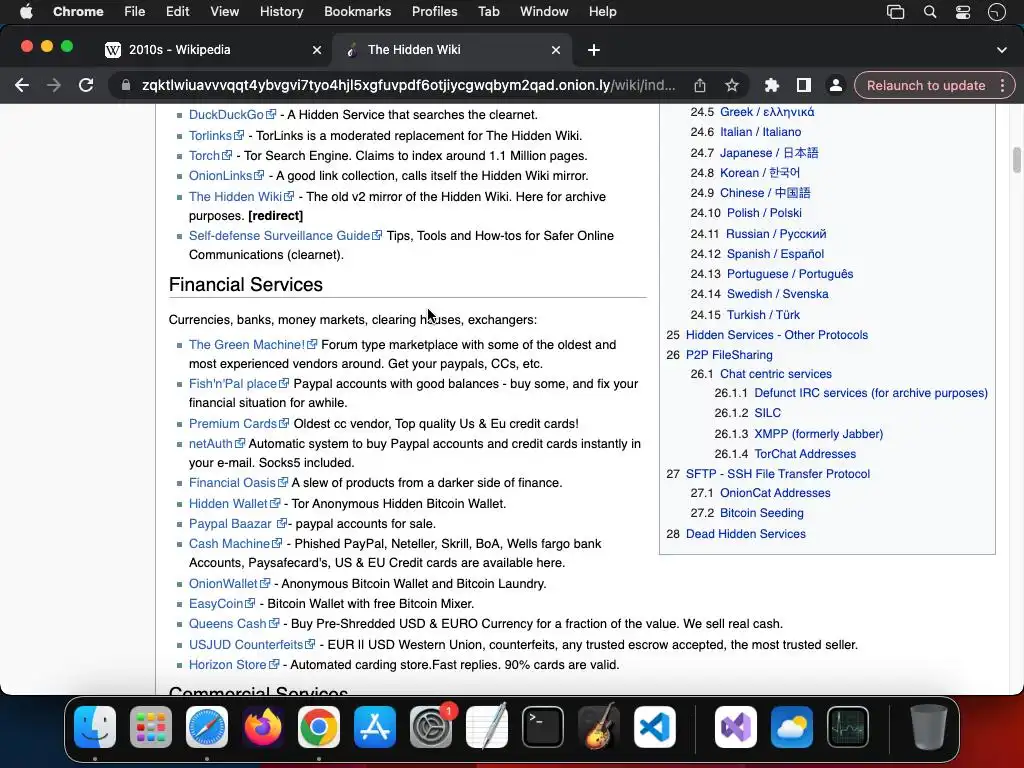Open the profile avatar icon
The height and width of the screenshot is (768, 1024).
click(835, 86)
